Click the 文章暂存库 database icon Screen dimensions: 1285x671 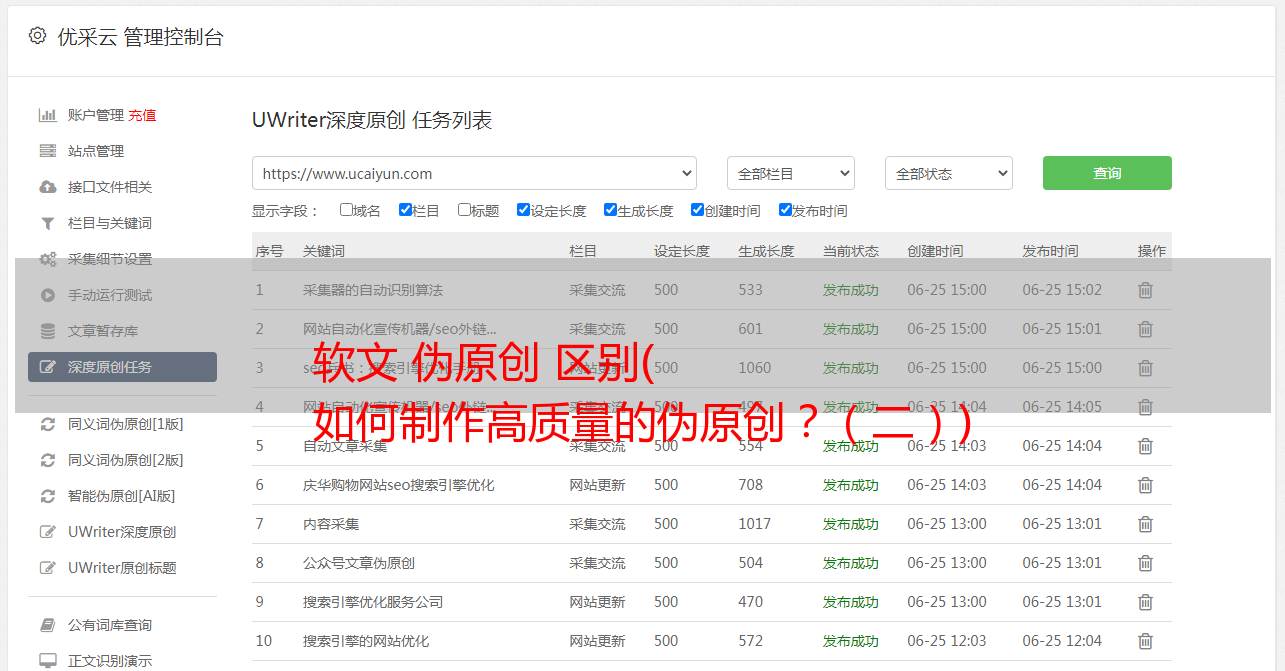(48, 331)
